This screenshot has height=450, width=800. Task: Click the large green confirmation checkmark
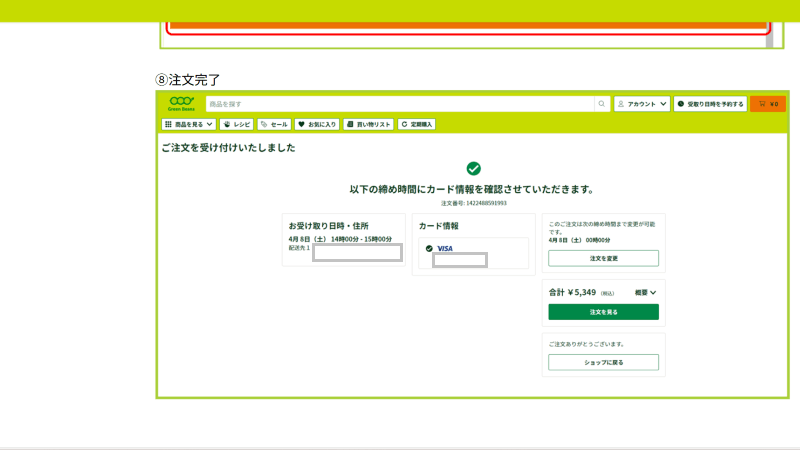473,168
